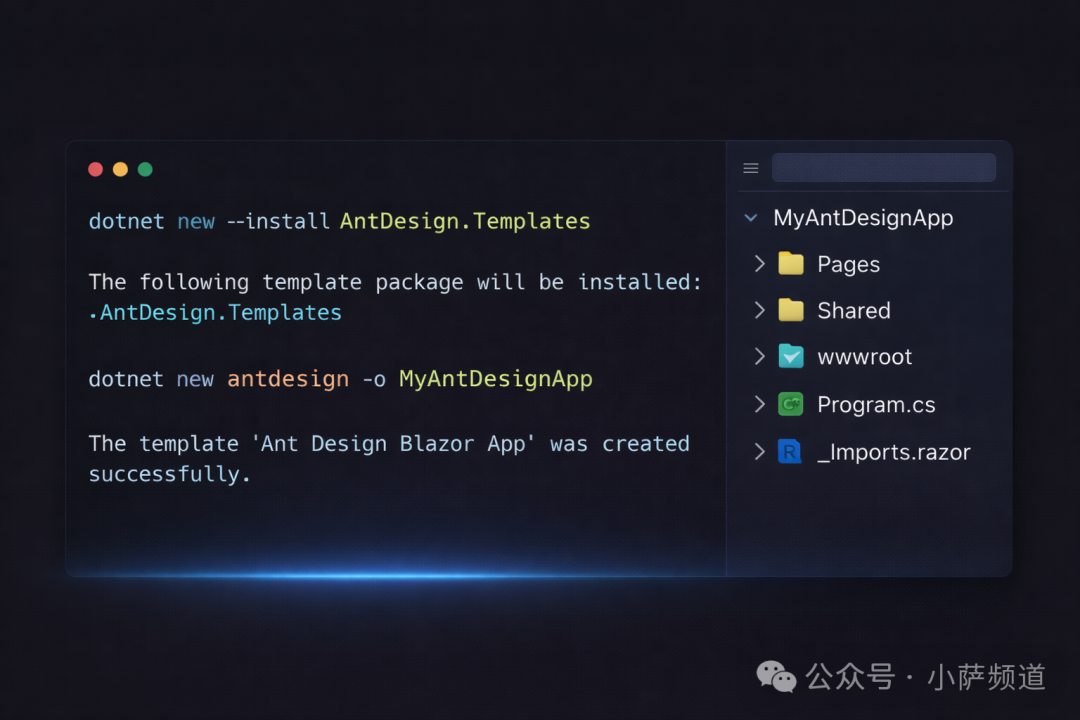Select the Shared yellow folder icon
Image resolution: width=1080 pixels, height=720 pixels.
791,310
